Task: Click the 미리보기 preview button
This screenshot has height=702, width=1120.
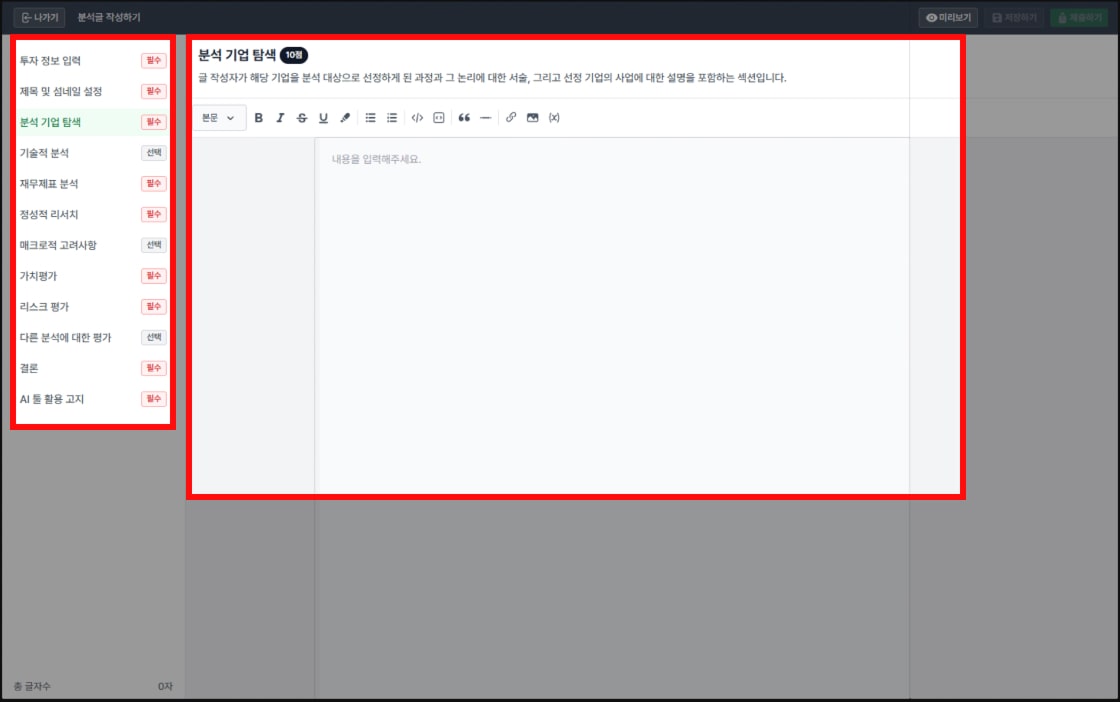Action: (x=948, y=17)
